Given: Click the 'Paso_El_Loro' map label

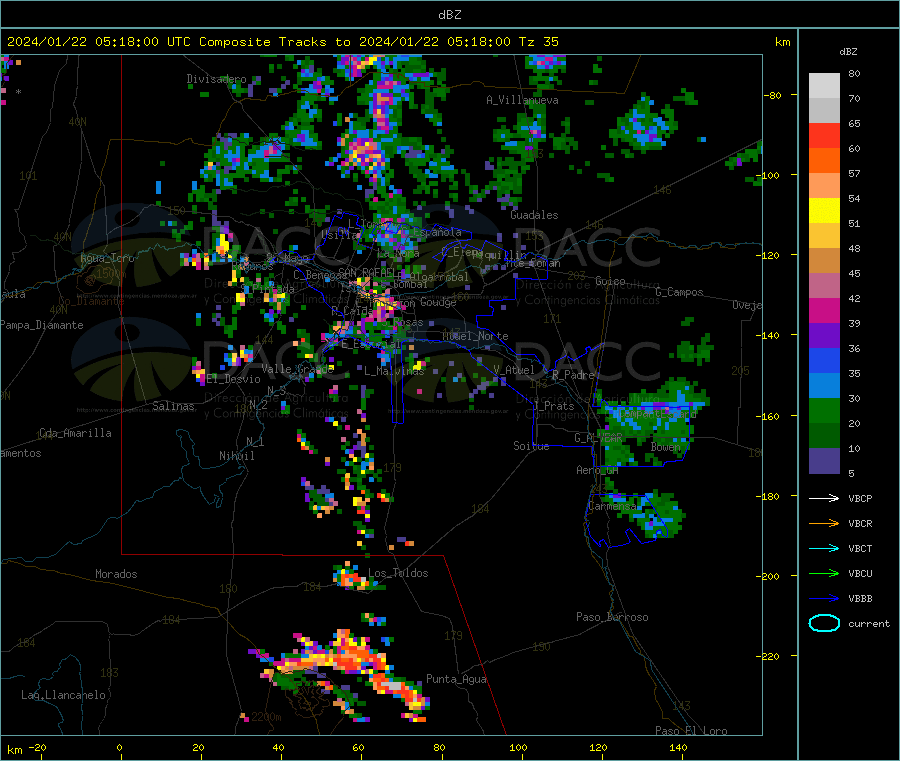Looking at the screenshot, I should [x=691, y=731].
